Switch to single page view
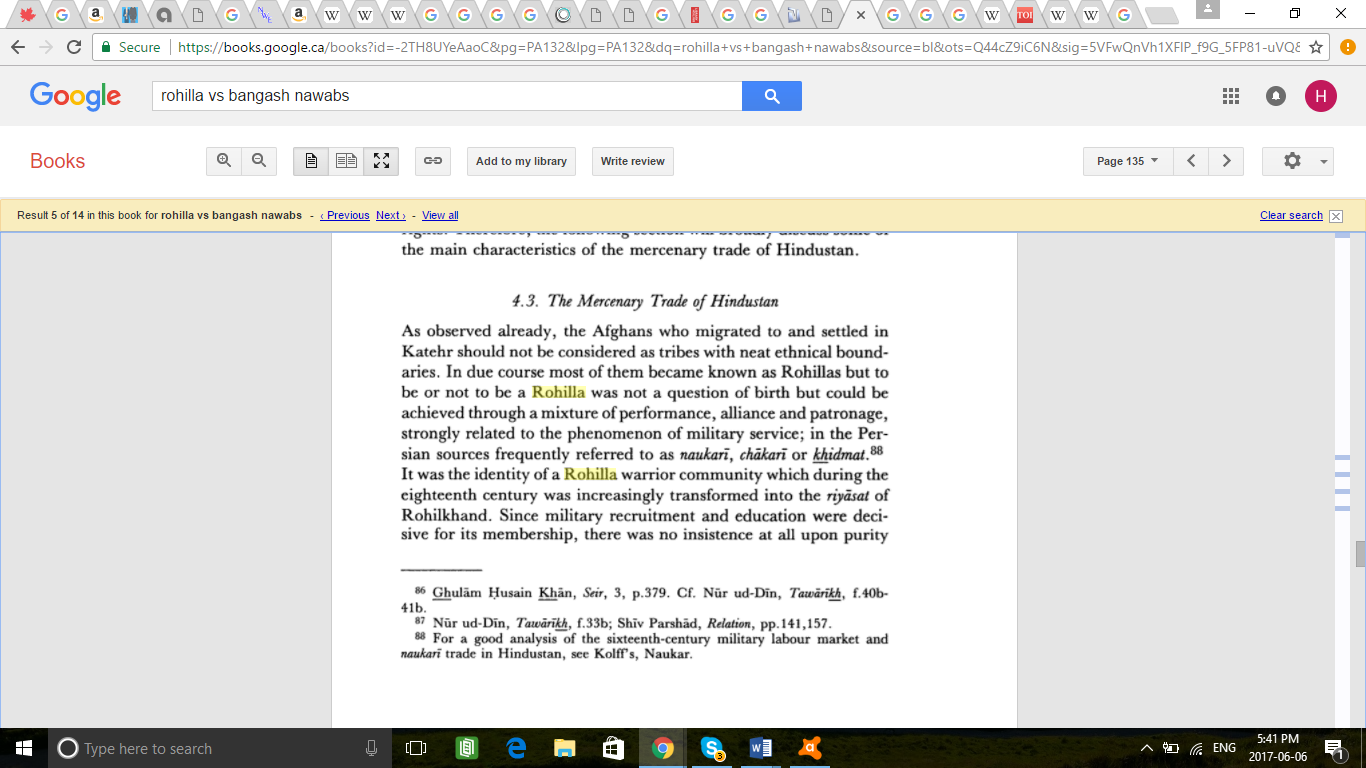The image size is (1366, 768). [x=311, y=161]
